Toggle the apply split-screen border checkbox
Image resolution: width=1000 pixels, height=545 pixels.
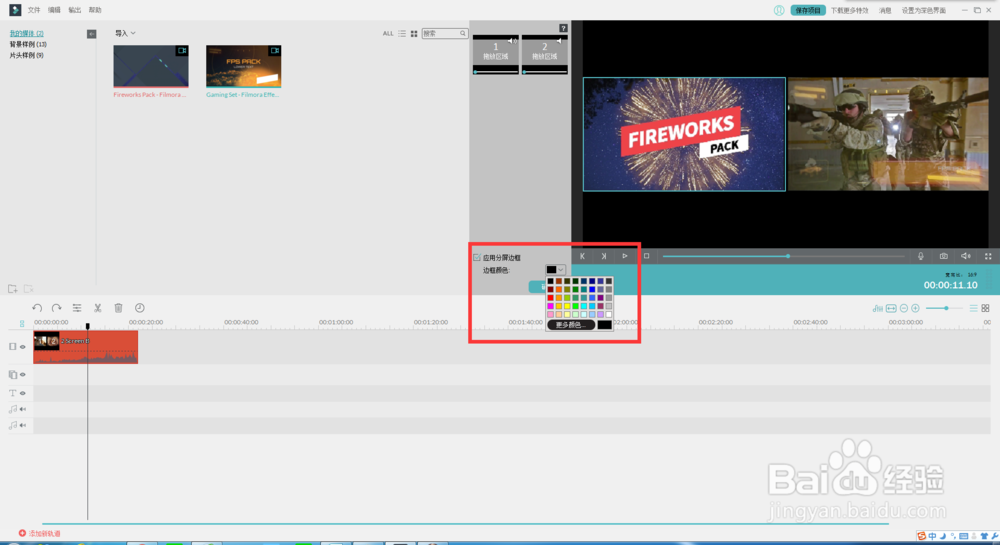[476, 258]
